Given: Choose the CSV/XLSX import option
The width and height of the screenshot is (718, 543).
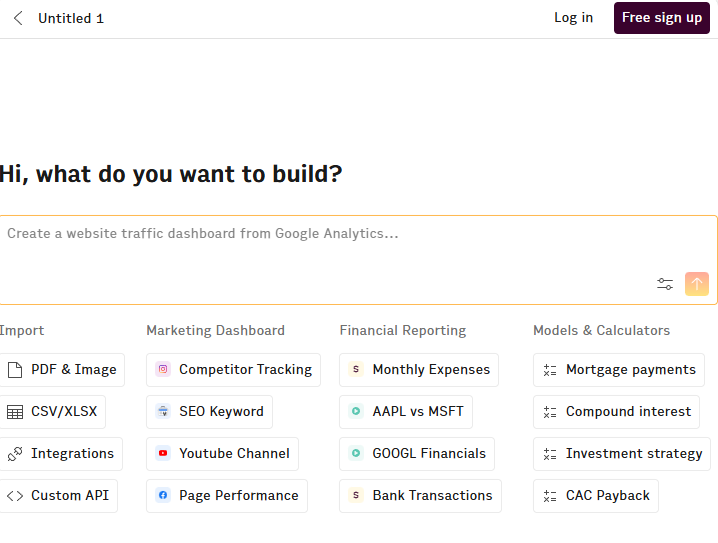Looking at the screenshot, I should tap(52, 412).
